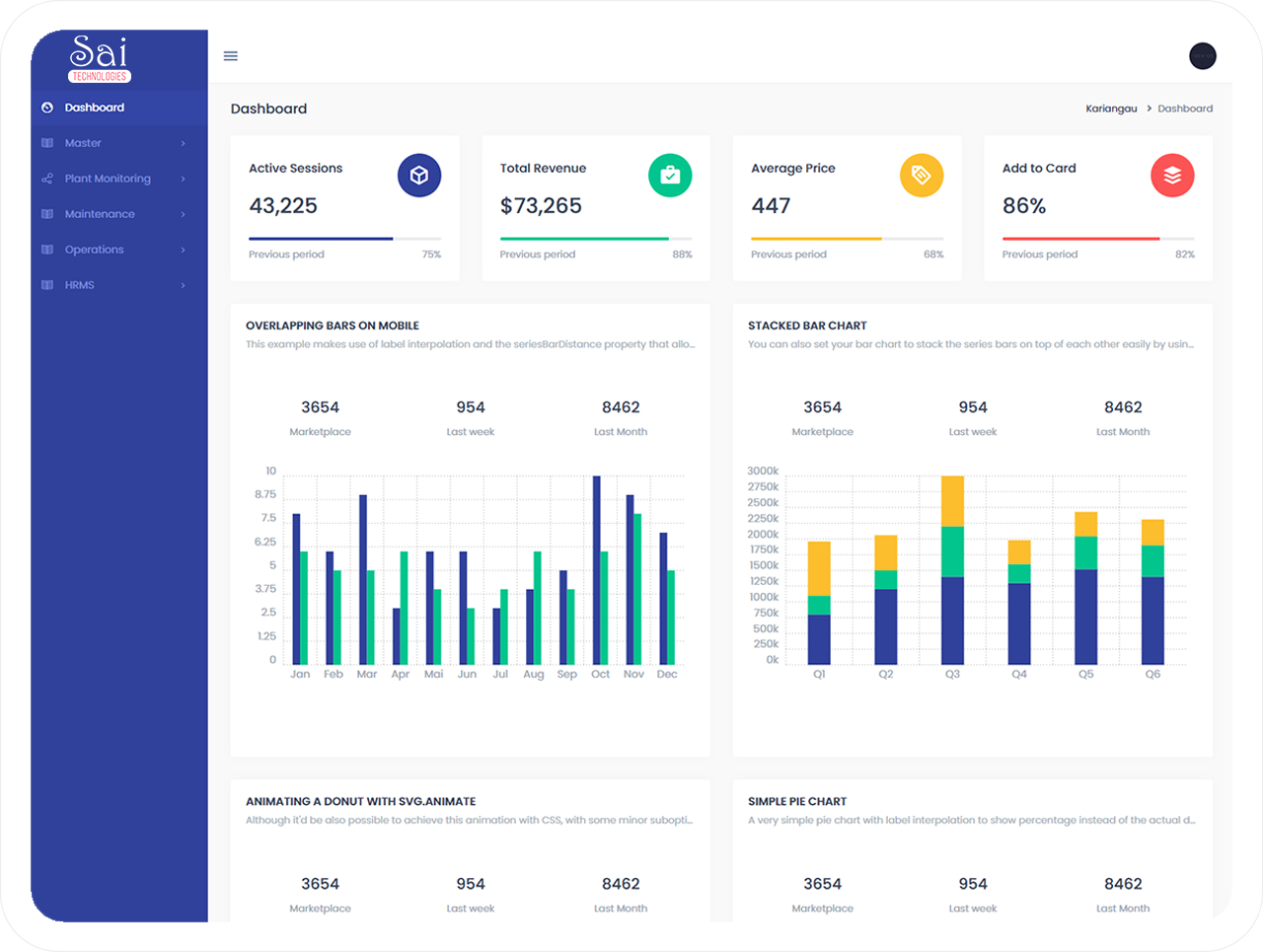Click the 43,225 active sessions value

click(x=283, y=206)
